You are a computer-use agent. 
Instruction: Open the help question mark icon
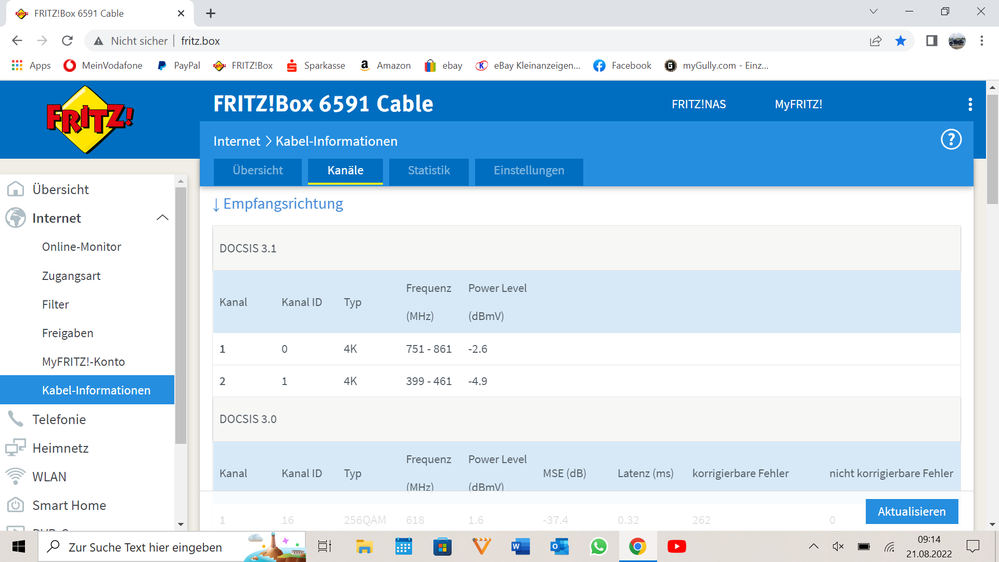point(951,140)
